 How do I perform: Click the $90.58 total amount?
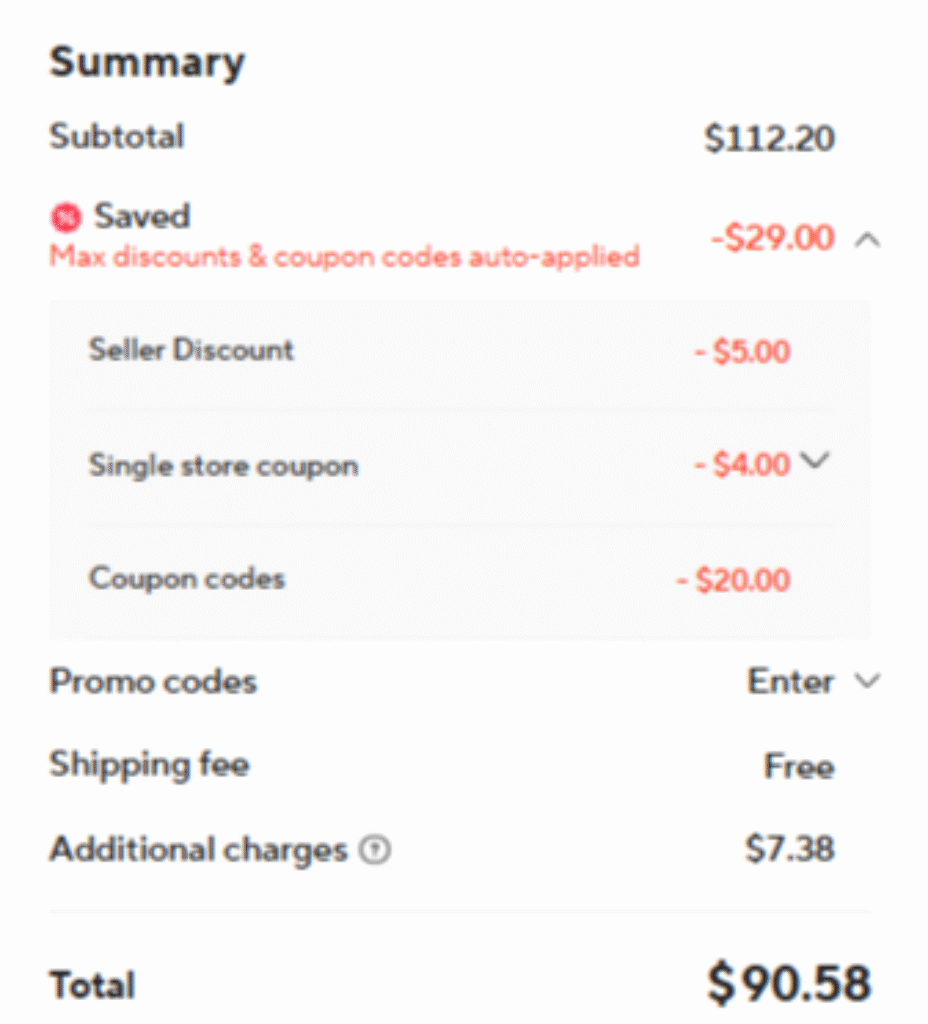(789, 983)
